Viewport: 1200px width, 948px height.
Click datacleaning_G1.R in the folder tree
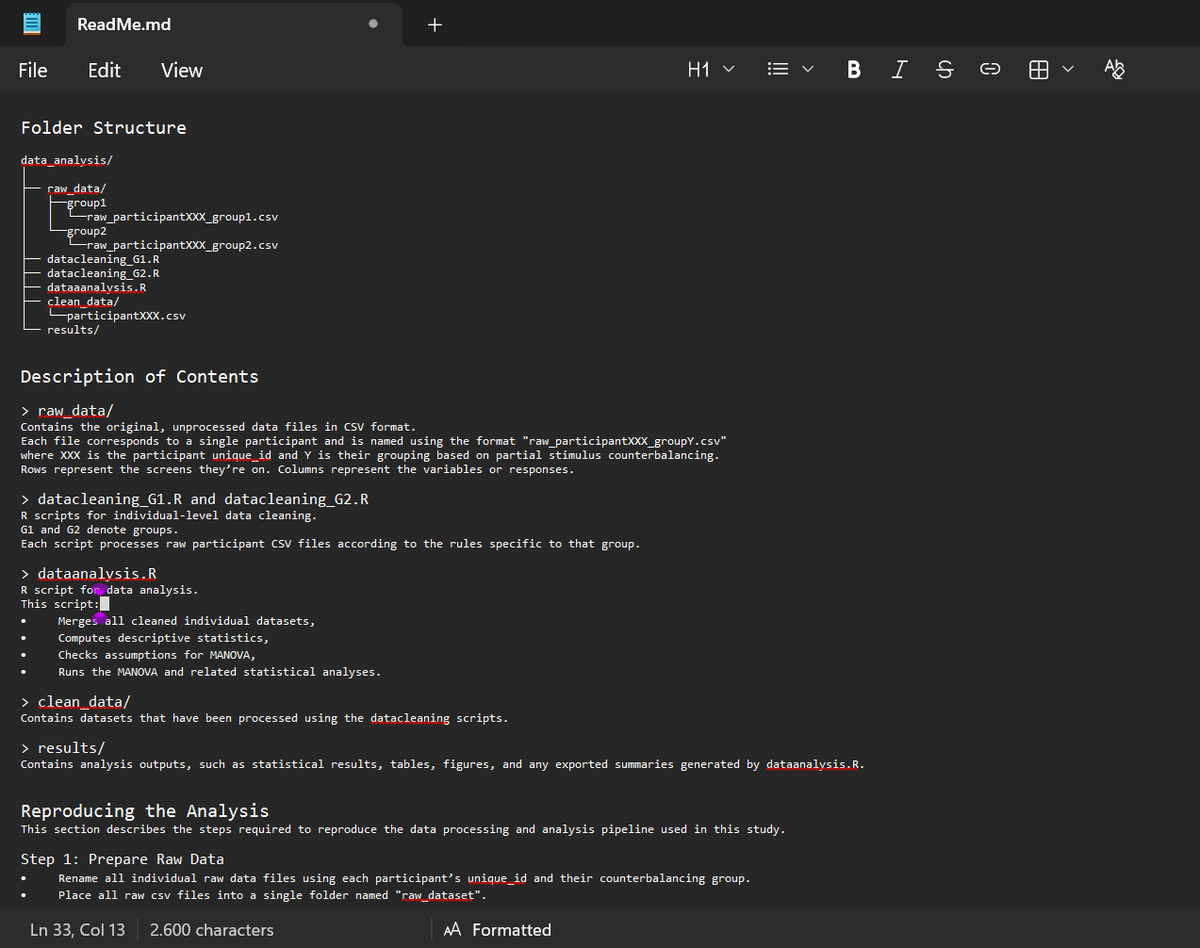[103, 259]
